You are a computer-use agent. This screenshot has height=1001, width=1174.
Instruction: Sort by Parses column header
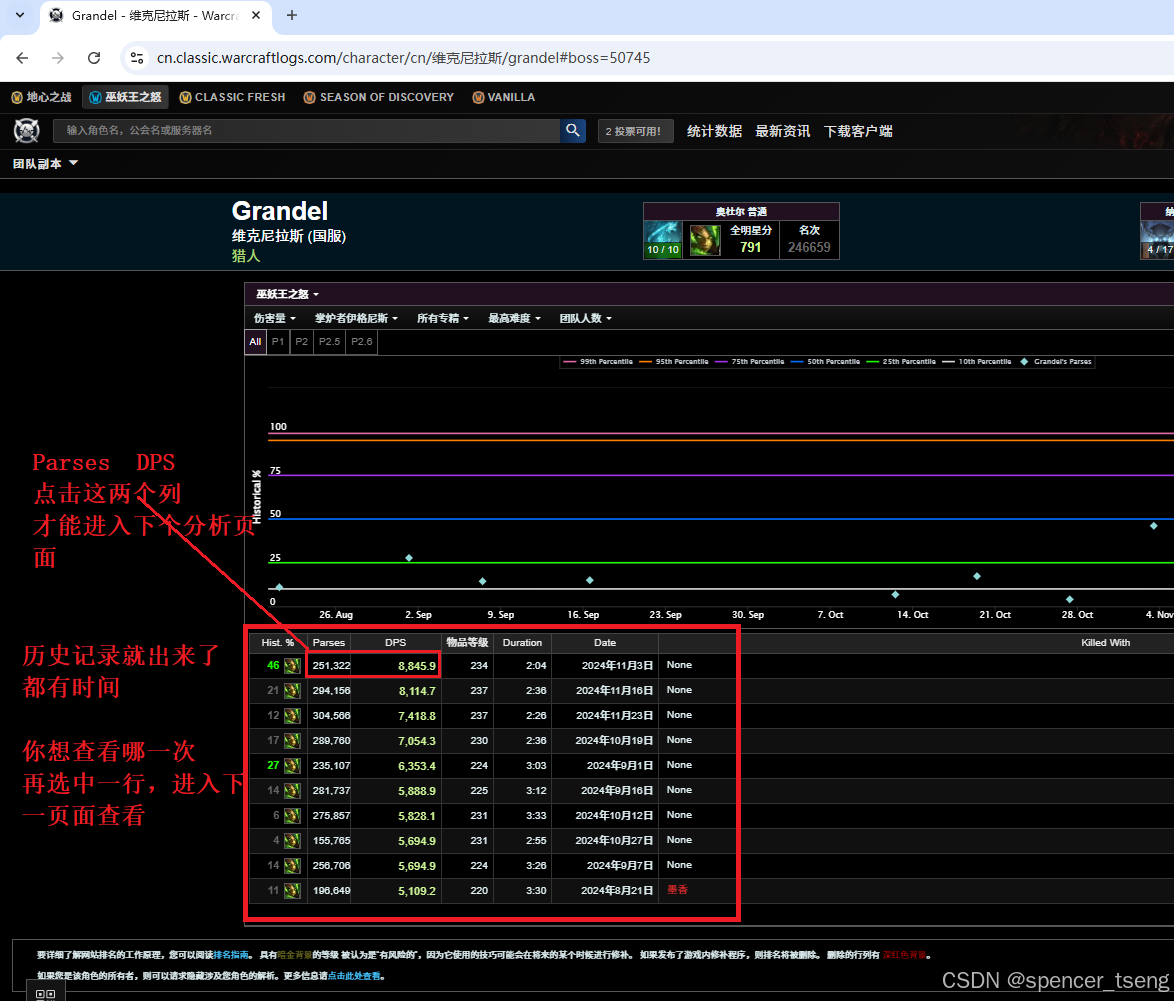click(329, 642)
